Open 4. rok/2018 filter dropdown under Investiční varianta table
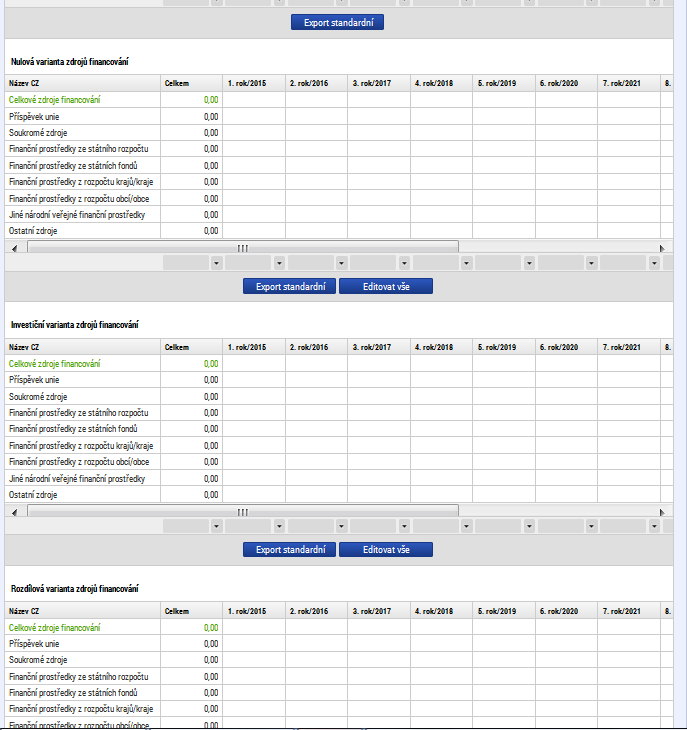Screen dimensions: 687x730 (x=466, y=527)
